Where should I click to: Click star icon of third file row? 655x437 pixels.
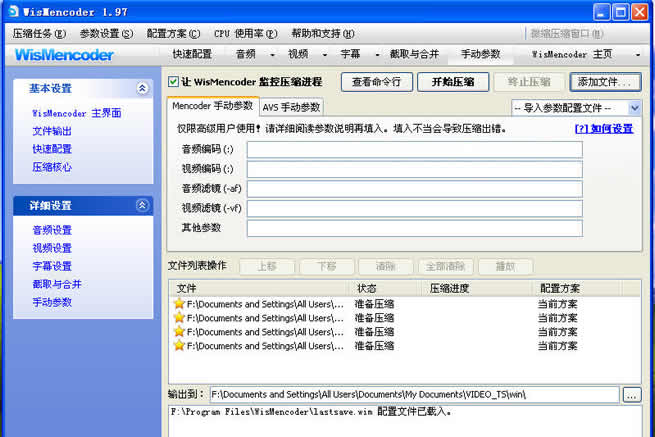tap(179, 332)
